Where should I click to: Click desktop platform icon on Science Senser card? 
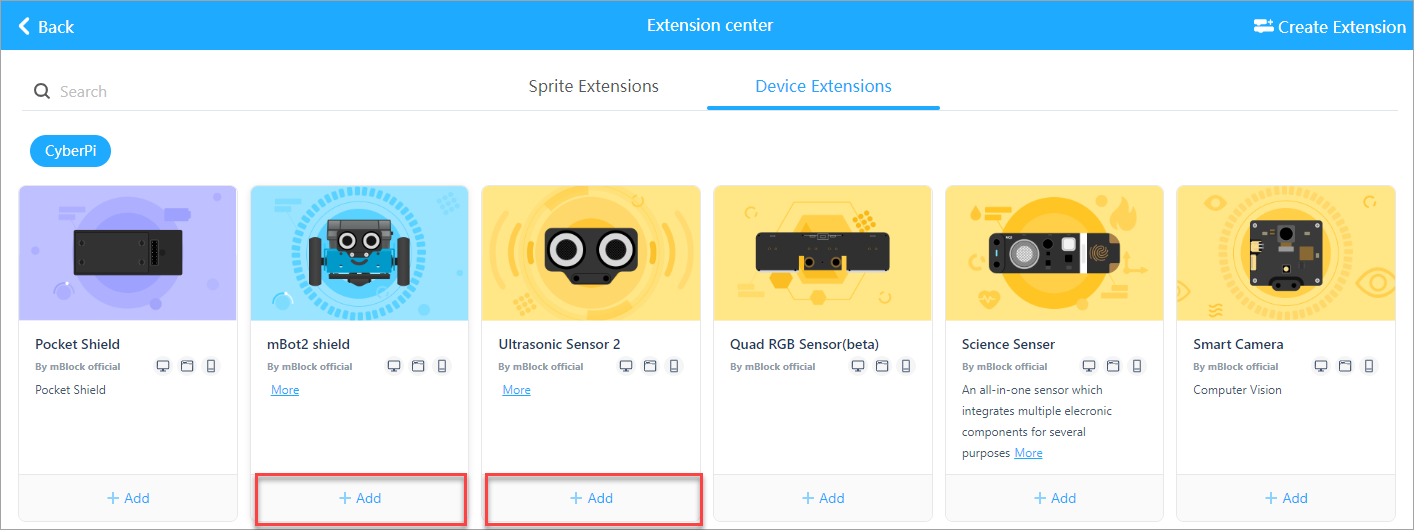tap(1089, 366)
